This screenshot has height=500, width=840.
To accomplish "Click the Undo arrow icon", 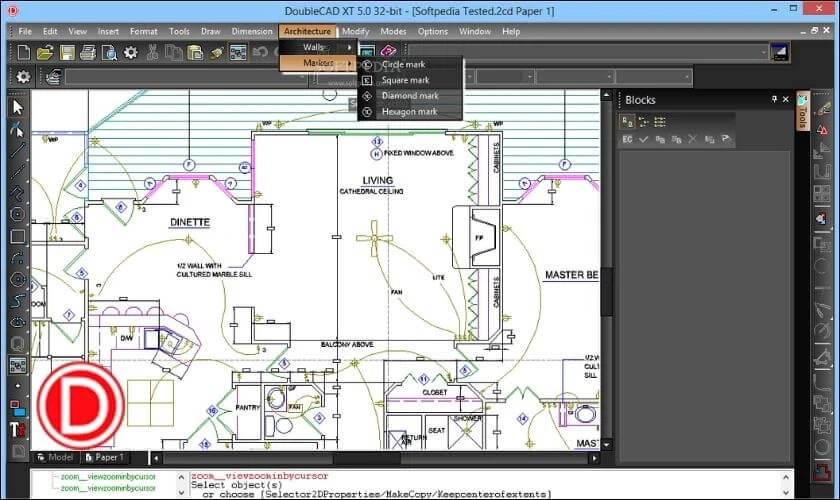I will [x=260, y=52].
